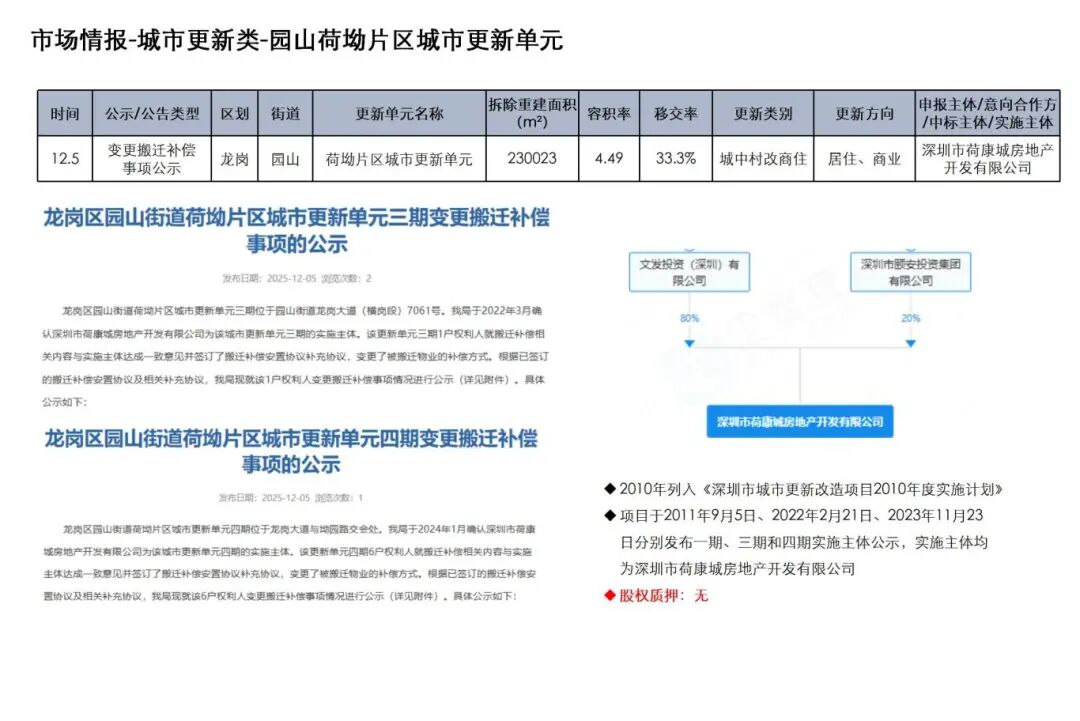Select the table cell showing 230023
Viewport: 1080px width, 721px height.
532,159
